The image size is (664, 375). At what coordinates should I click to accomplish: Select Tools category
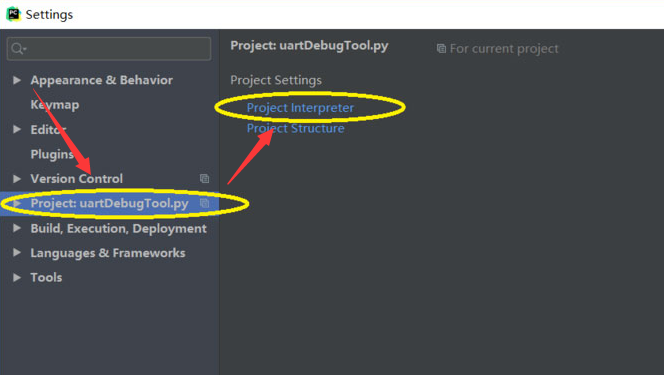coord(46,278)
